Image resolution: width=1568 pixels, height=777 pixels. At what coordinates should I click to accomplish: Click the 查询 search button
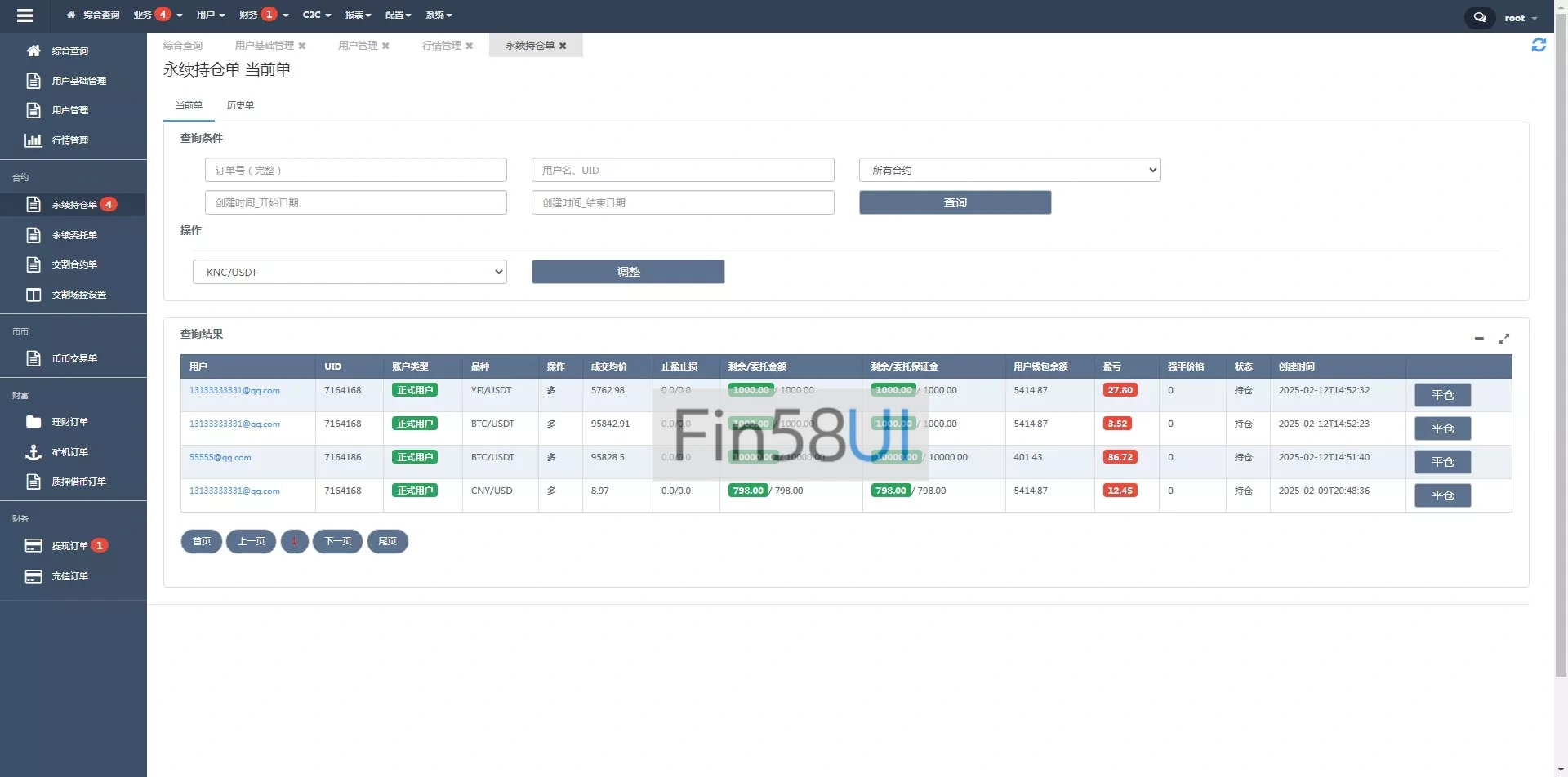tap(955, 202)
